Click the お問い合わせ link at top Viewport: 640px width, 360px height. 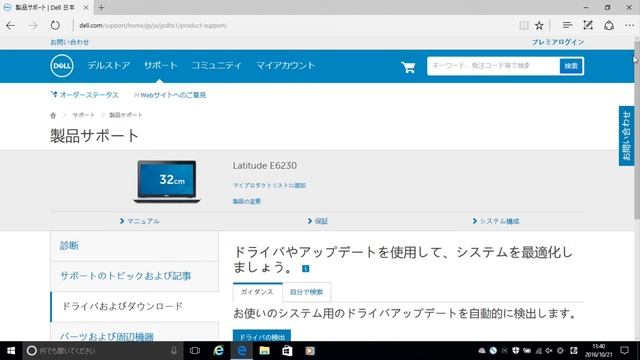click(69, 42)
